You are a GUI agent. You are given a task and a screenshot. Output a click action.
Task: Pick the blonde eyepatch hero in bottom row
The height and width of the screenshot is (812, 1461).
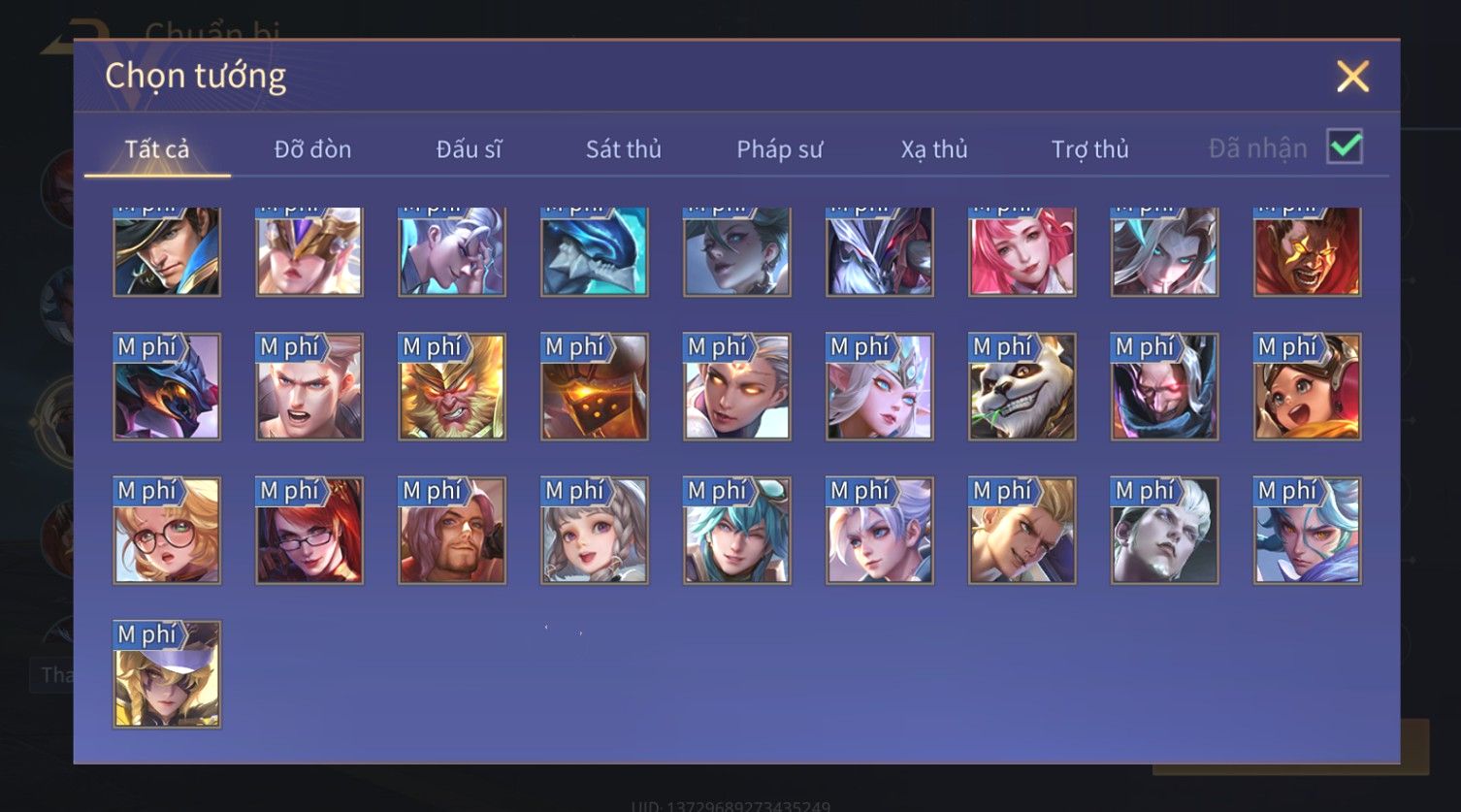167,674
